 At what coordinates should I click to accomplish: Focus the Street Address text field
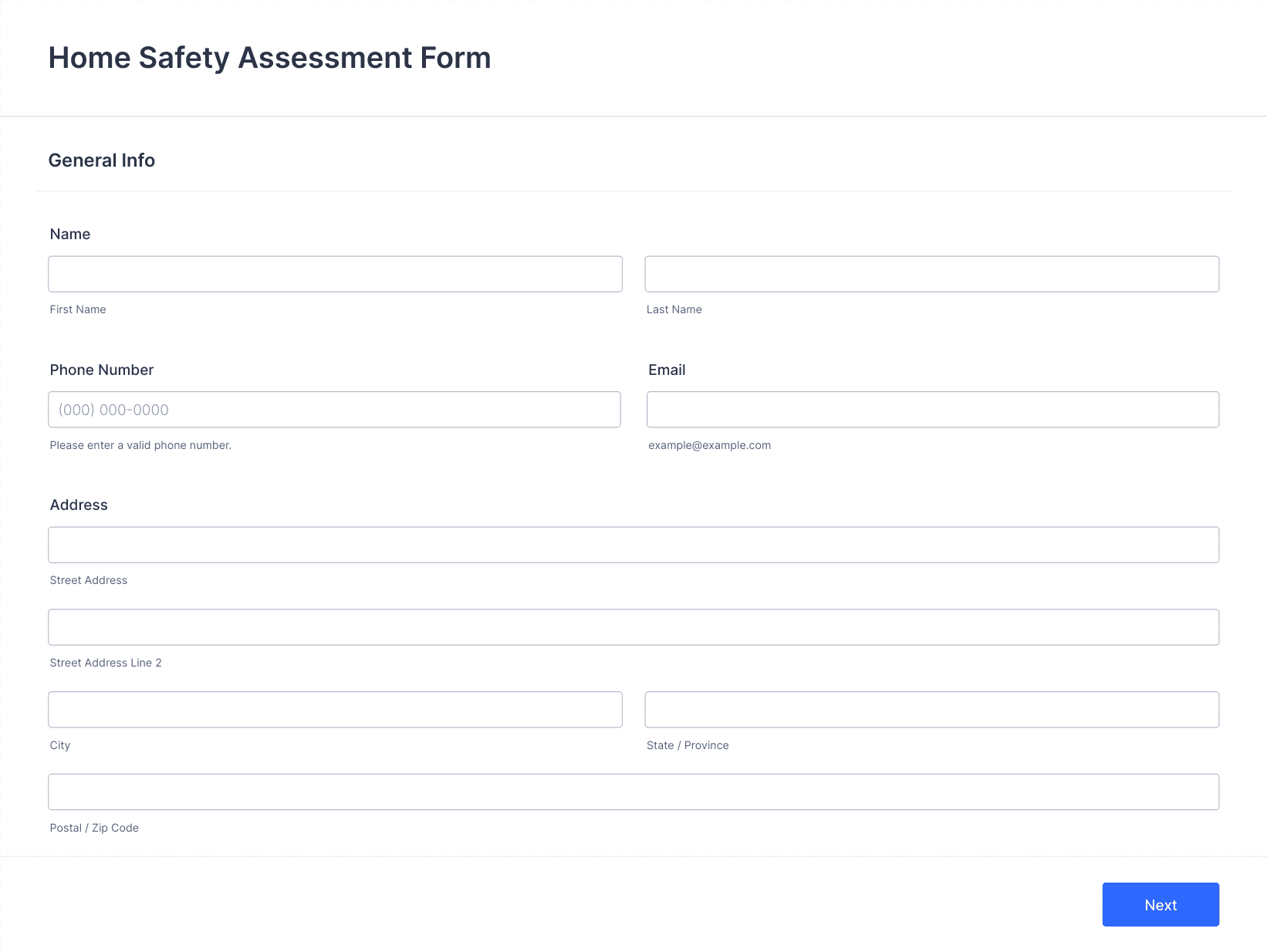pyautogui.click(x=633, y=545)
